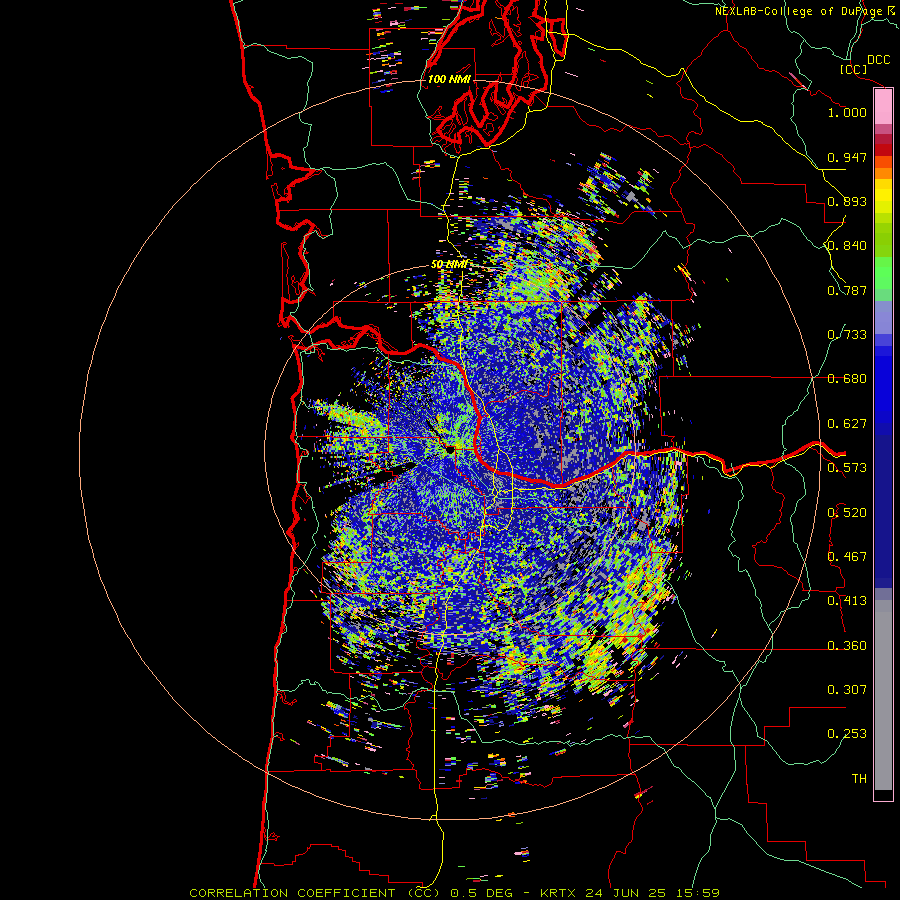Click the yellow band of the color scale
This screenshot has height=900, width=900.
point(883,196)
